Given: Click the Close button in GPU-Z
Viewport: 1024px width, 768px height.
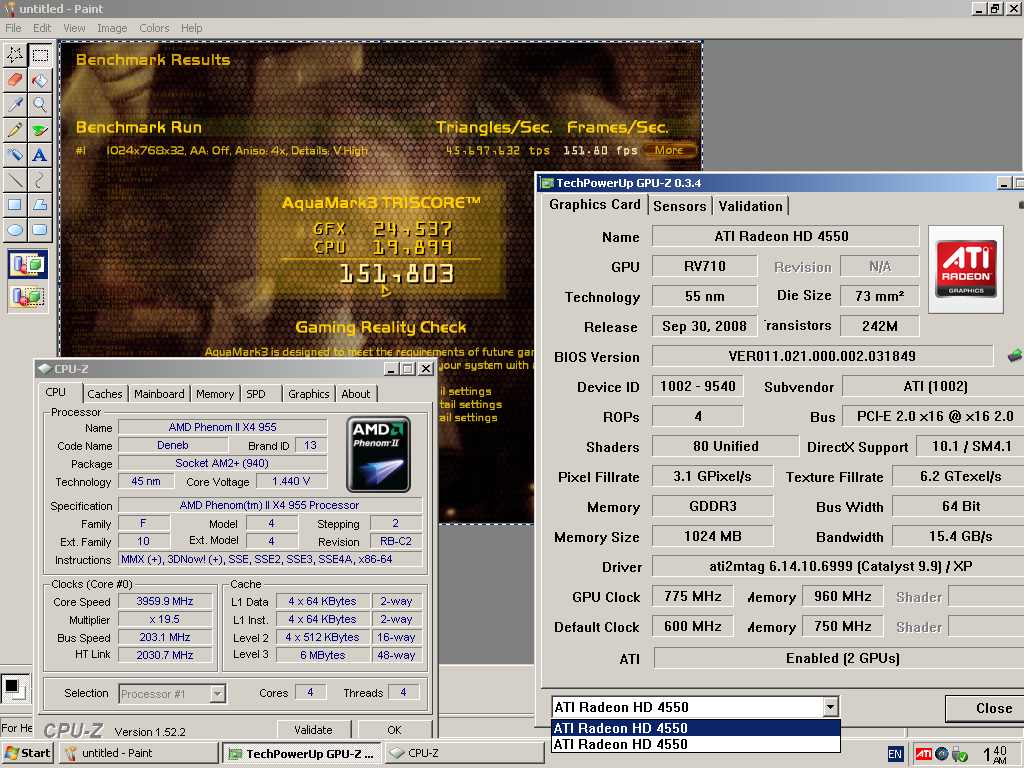Looking at the screenshot, I should [985, 708].
